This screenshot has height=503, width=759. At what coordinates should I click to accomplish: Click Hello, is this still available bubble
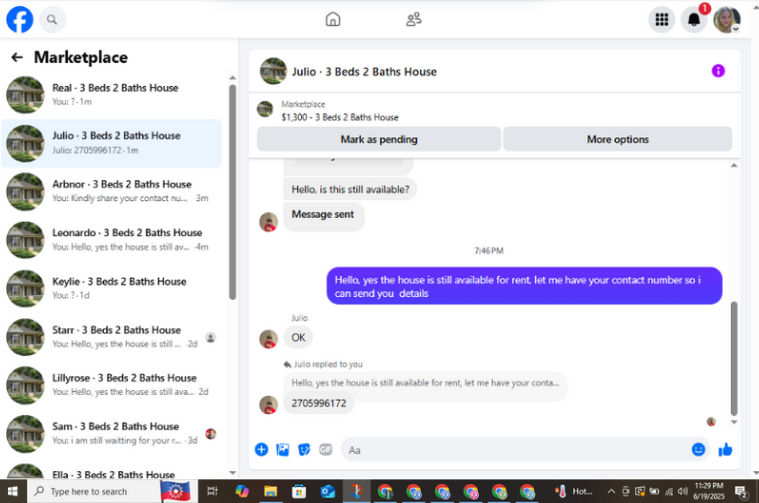coord(350,189)
